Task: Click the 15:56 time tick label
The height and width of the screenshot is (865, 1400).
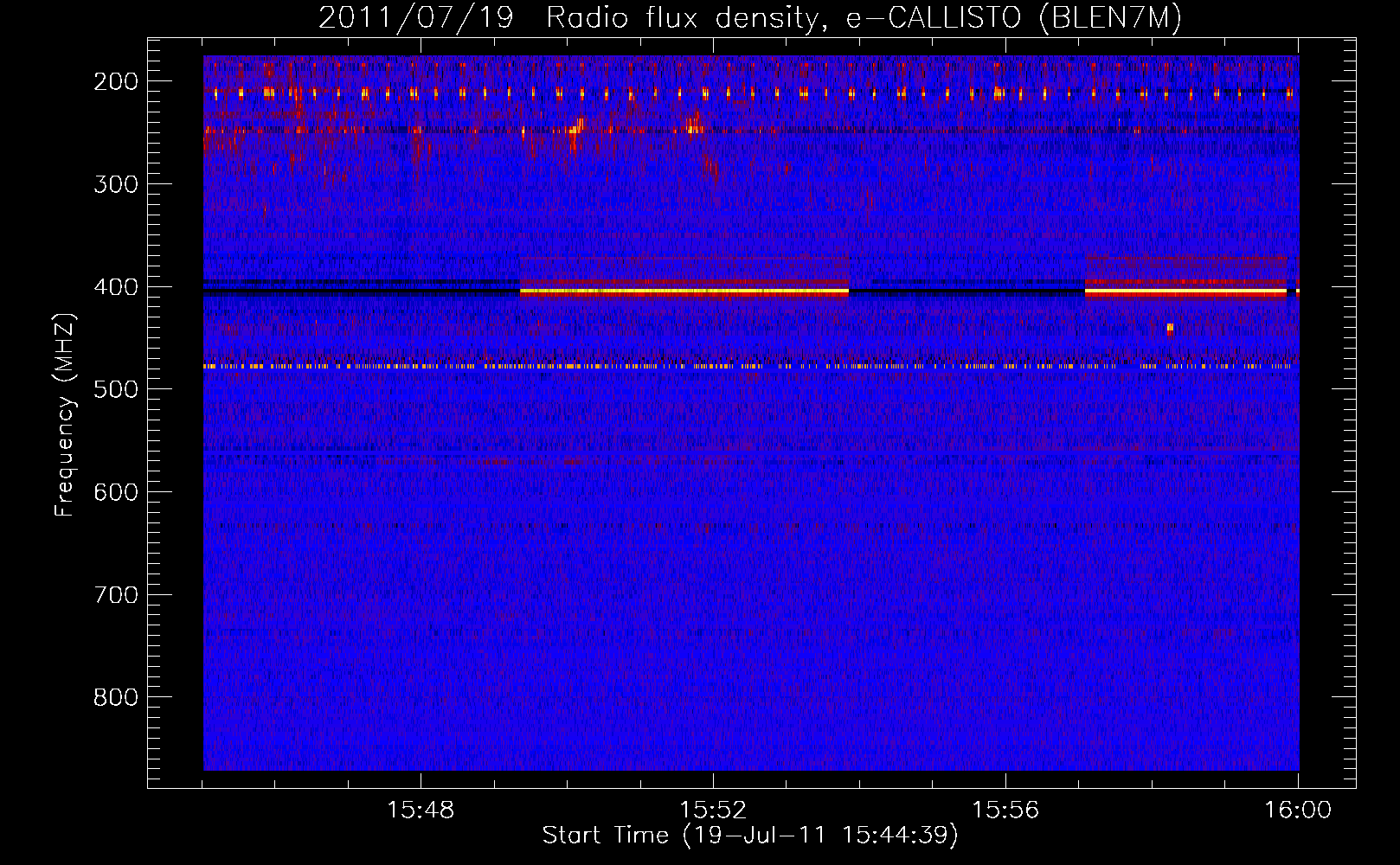Action: [x=1005, y=811]
